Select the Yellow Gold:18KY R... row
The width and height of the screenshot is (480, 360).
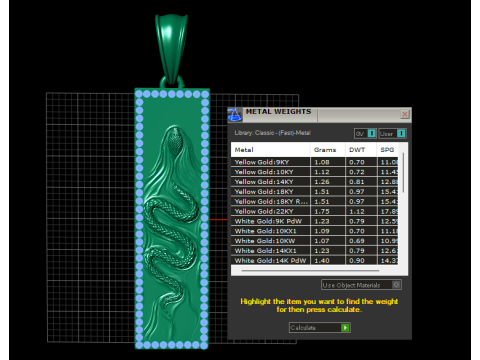click(315, 201)
